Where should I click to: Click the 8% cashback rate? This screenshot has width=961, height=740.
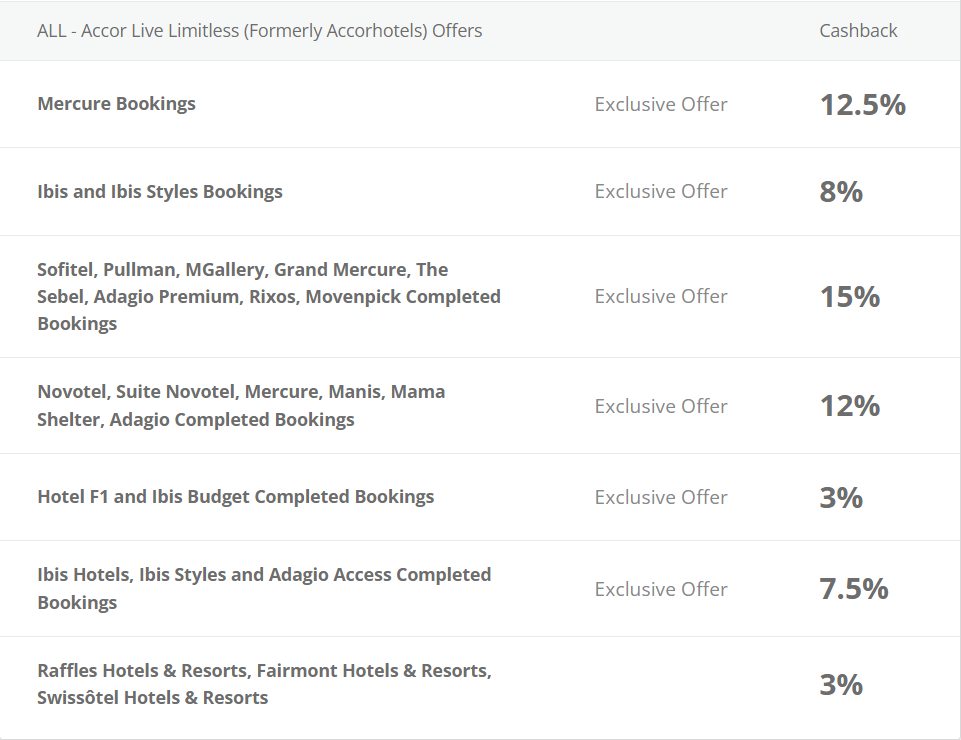[841, 192]
